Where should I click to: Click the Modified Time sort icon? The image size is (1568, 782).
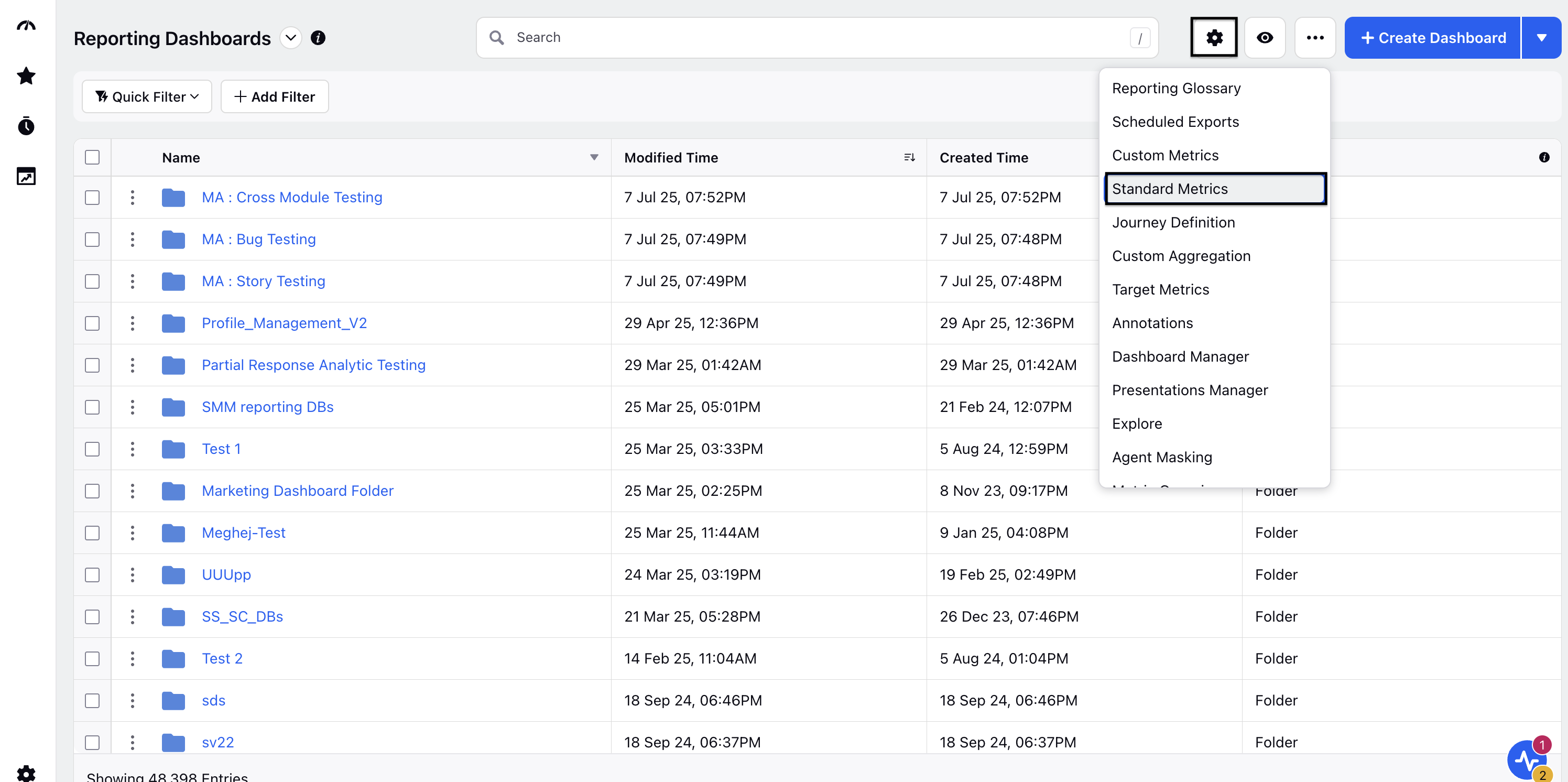(909, 158)
